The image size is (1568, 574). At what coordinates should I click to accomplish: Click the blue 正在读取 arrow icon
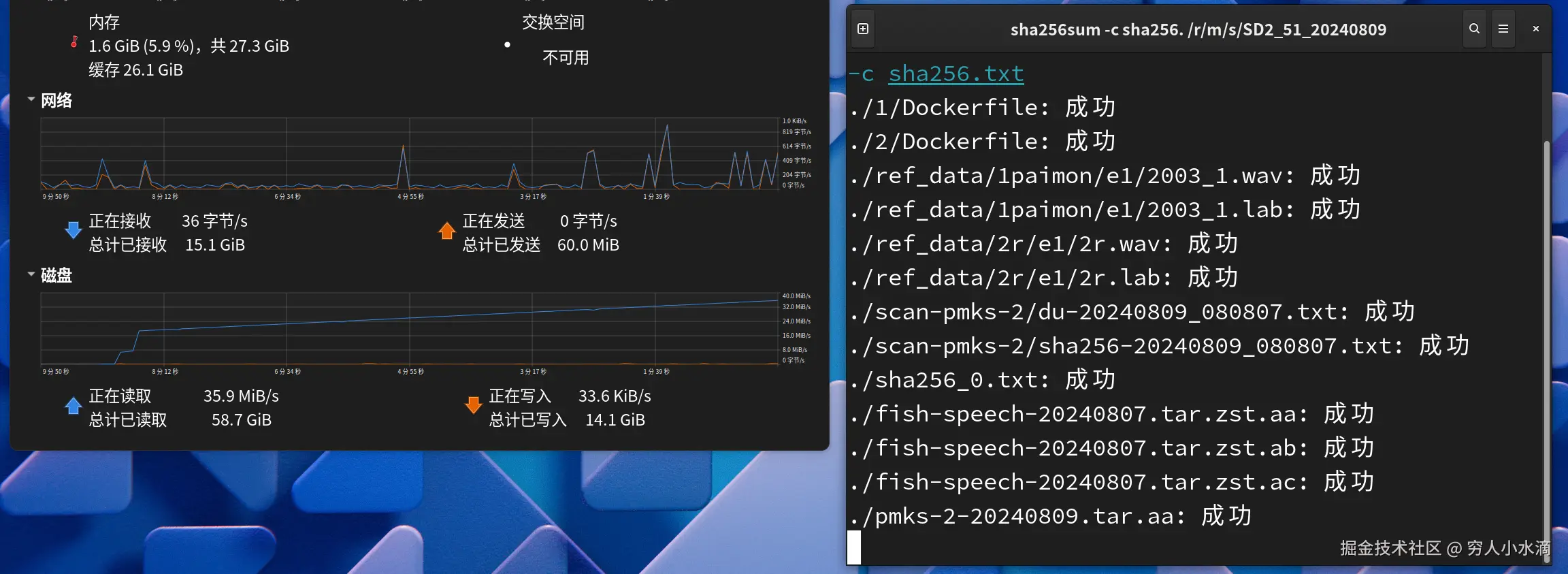73,406
